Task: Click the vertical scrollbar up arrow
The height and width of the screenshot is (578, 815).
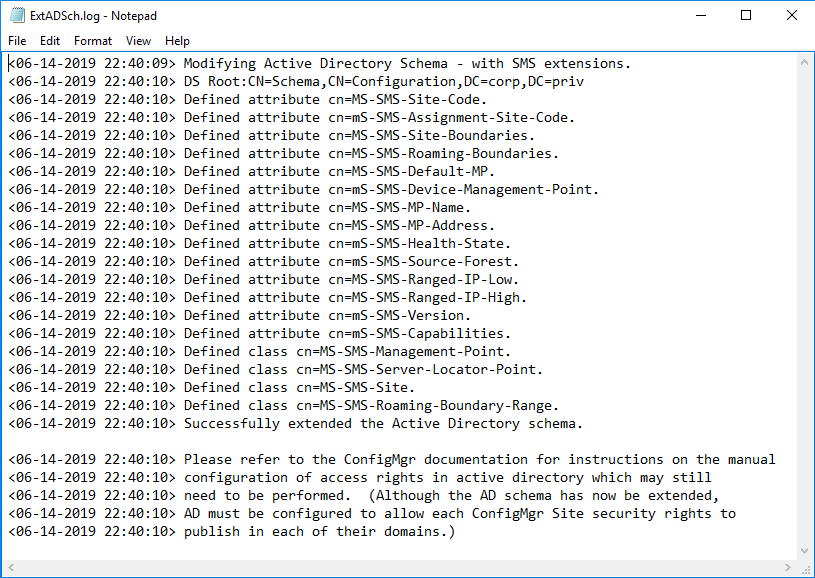Action: [x=806, y=60]
